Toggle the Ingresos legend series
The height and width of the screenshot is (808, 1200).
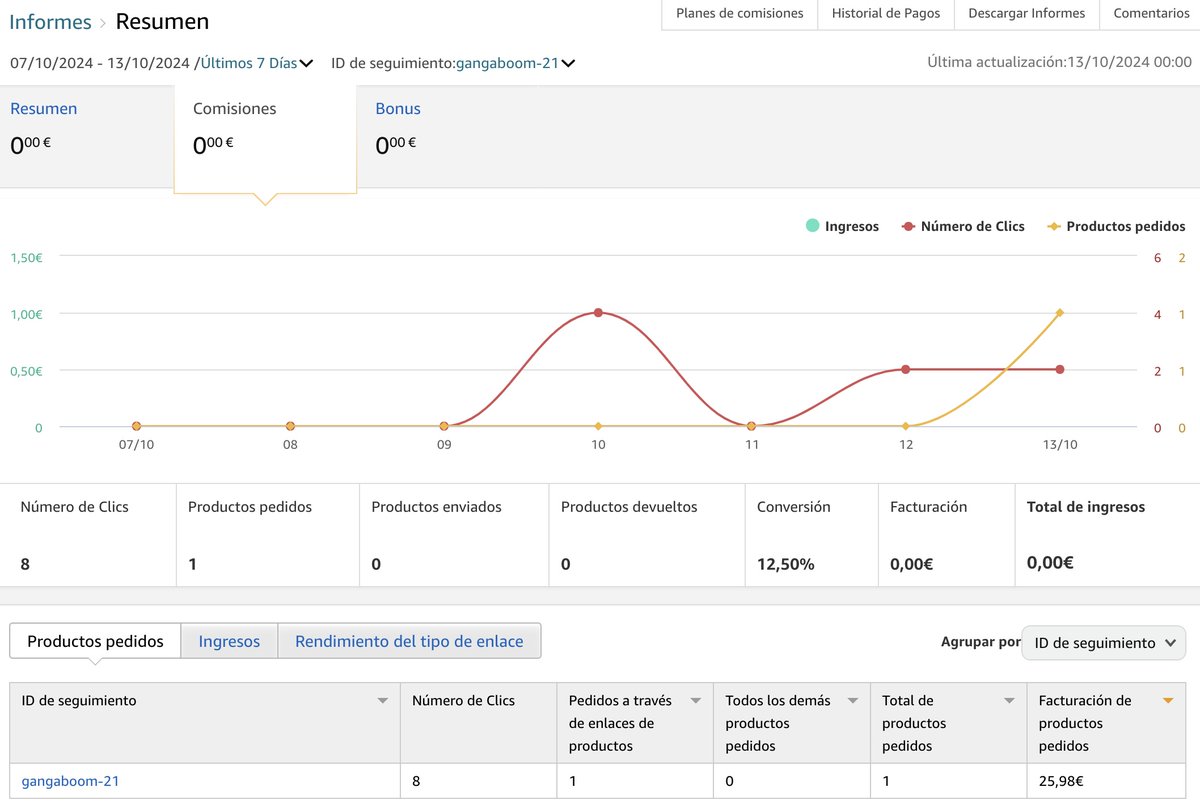pyautogui.click(x=842, y=227)
